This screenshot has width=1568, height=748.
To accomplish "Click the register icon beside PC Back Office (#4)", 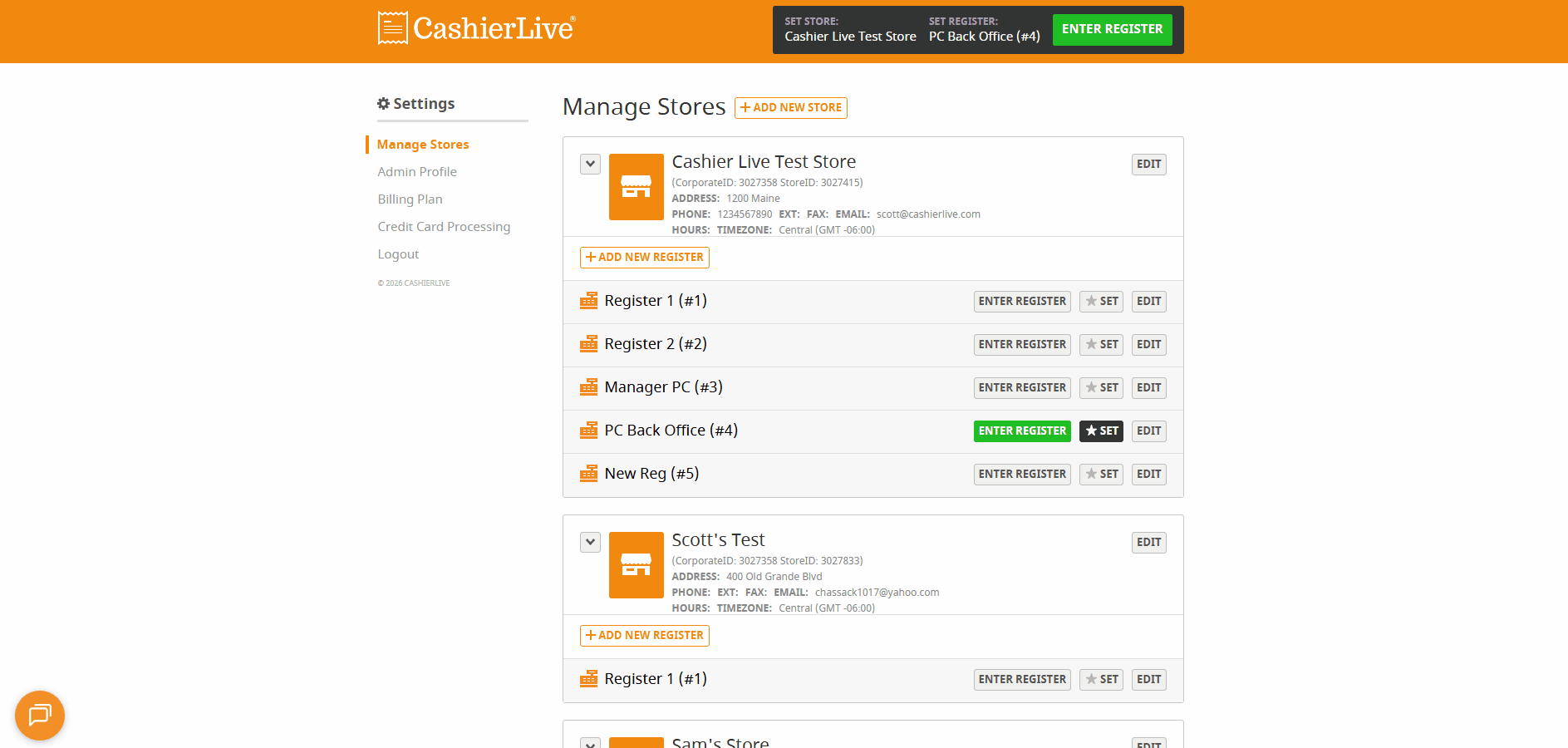I will (589, 431).
